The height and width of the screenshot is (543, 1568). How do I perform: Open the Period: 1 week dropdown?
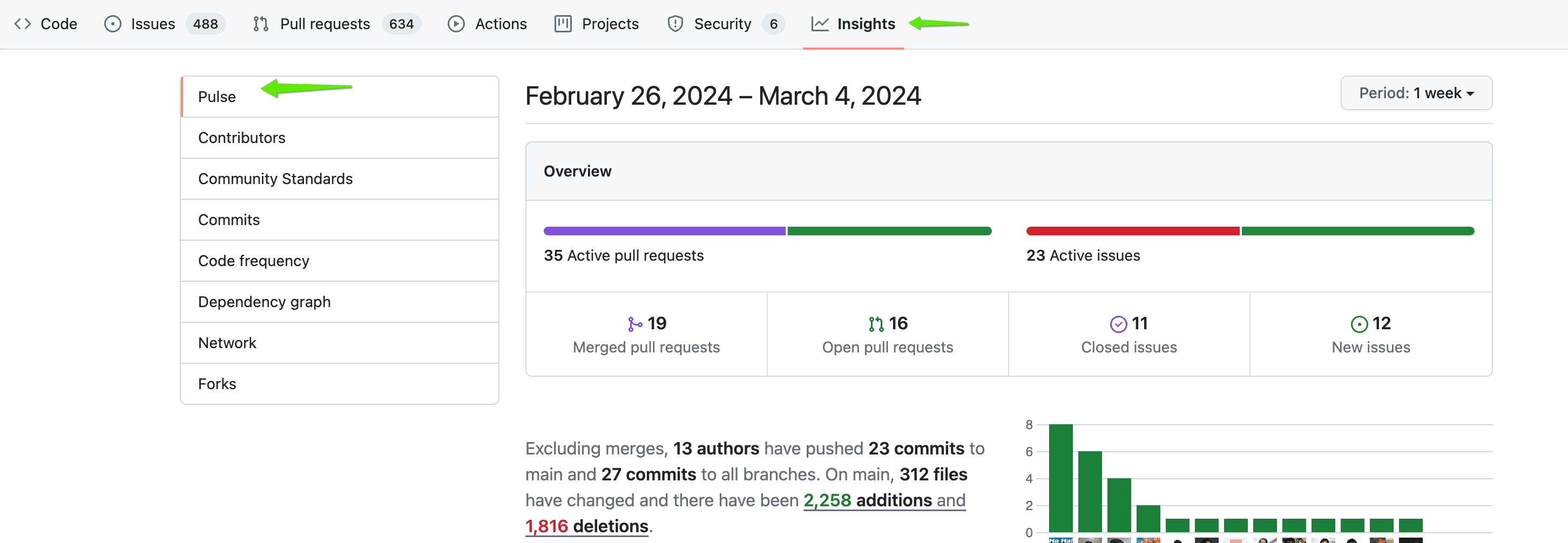click(x=1416, y=93)
